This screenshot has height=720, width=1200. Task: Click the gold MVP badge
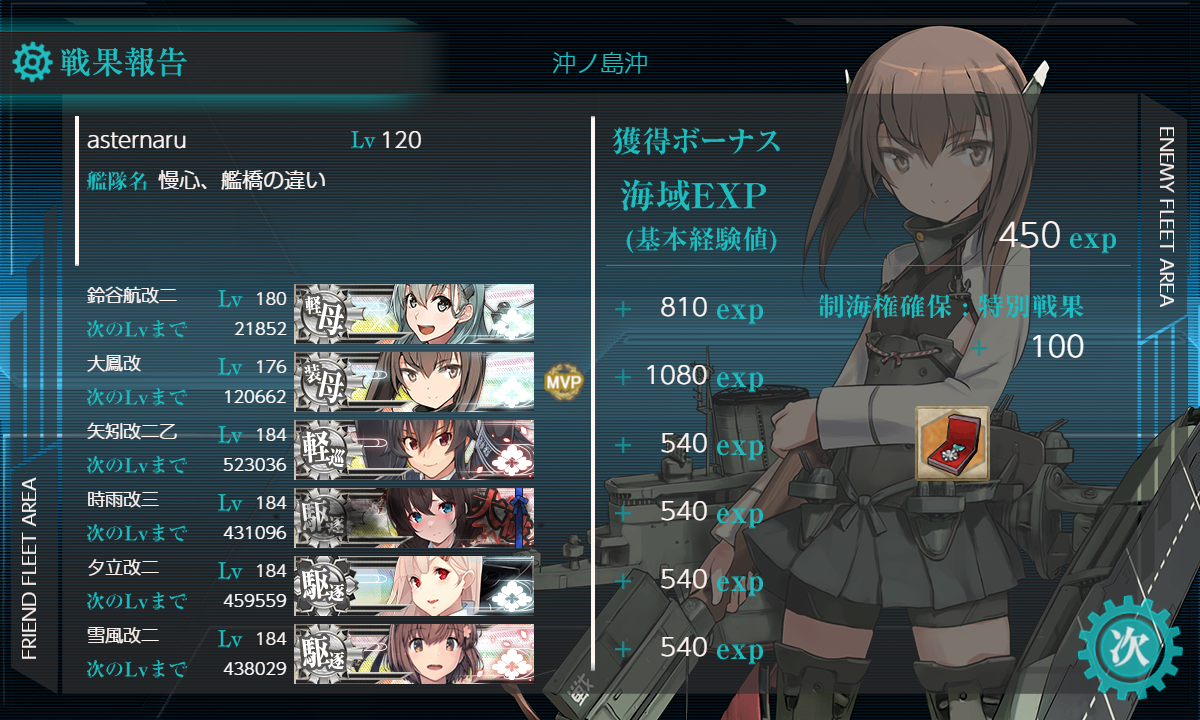(x=563, y=381)
